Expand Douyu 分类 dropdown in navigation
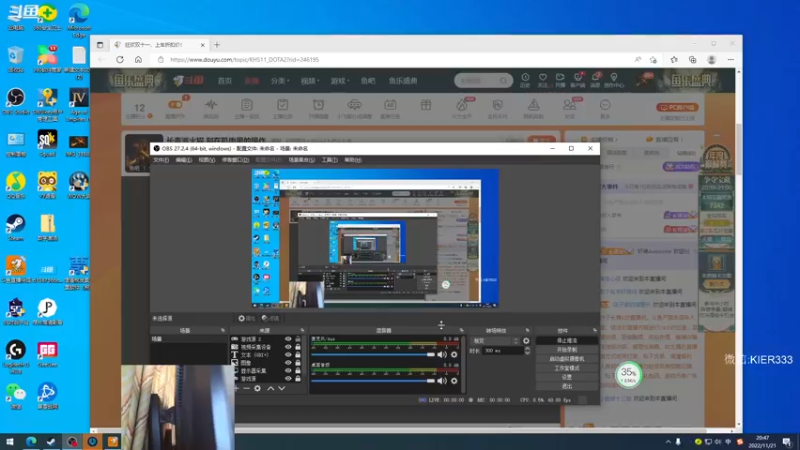 click(280, 81)
